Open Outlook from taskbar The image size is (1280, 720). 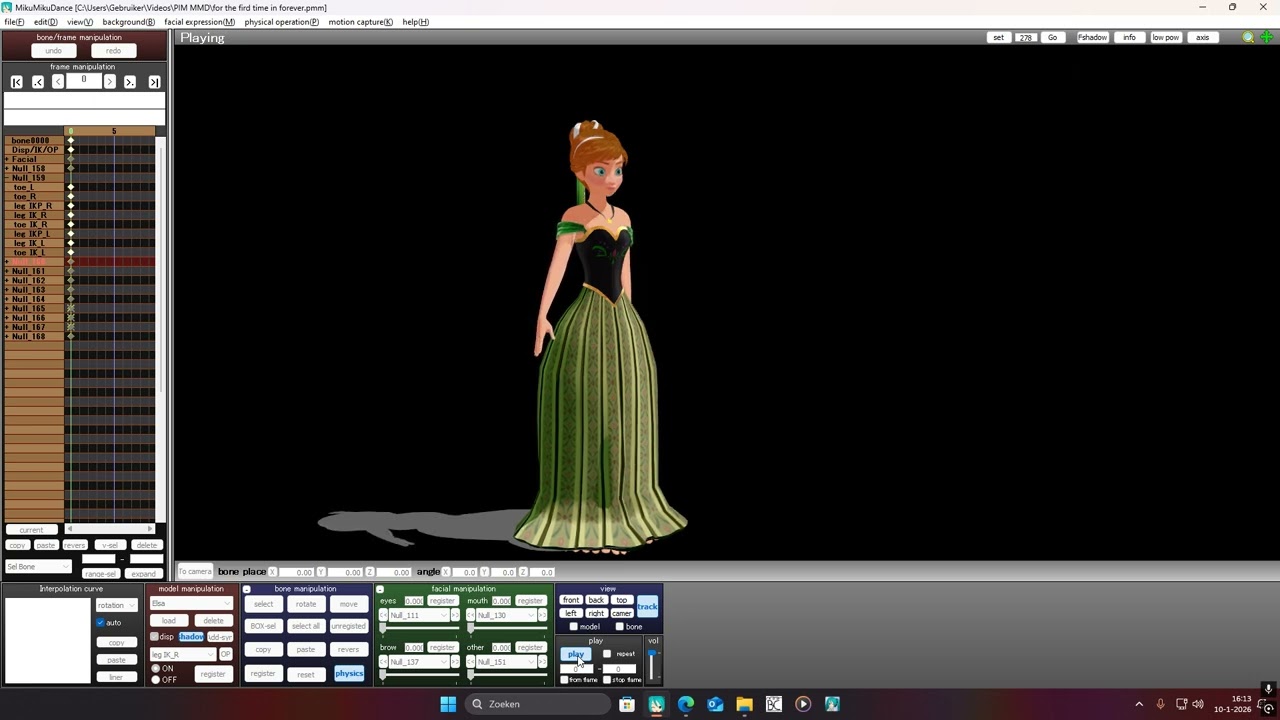715,704
